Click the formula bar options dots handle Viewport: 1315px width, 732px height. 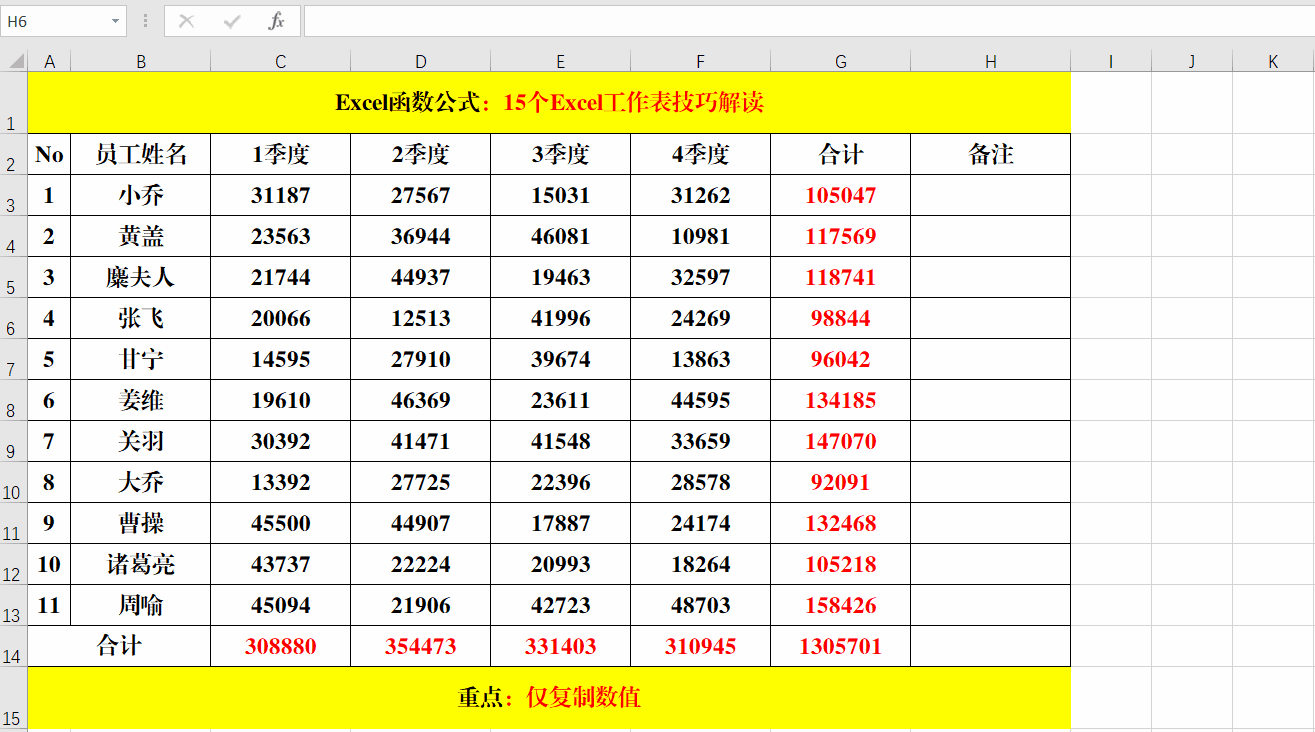(146, 21)
